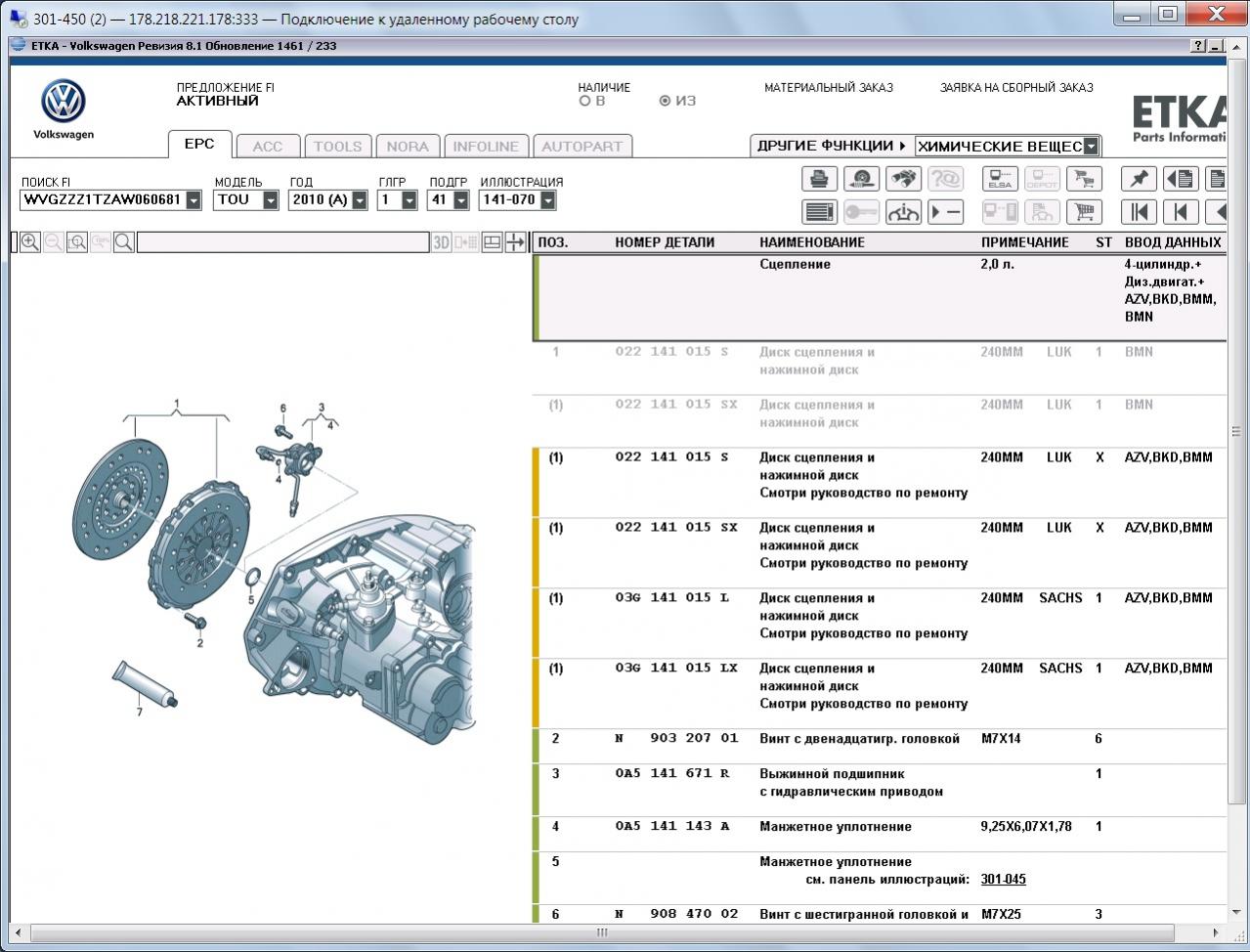
Task: Select part number 0A5 141 671 R
Action: tap(672, 774)
